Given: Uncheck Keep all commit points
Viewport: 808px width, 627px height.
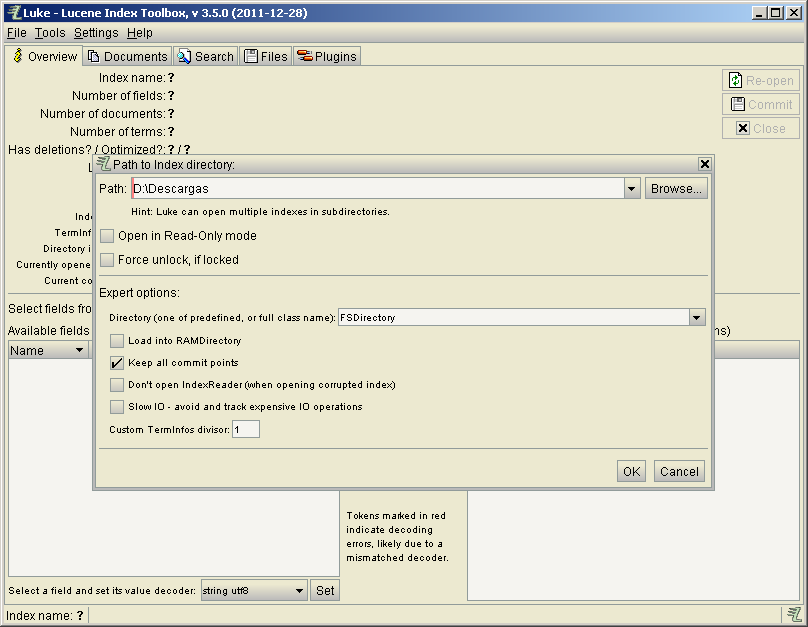Looking at the screenshot, I should pos(117,363).
